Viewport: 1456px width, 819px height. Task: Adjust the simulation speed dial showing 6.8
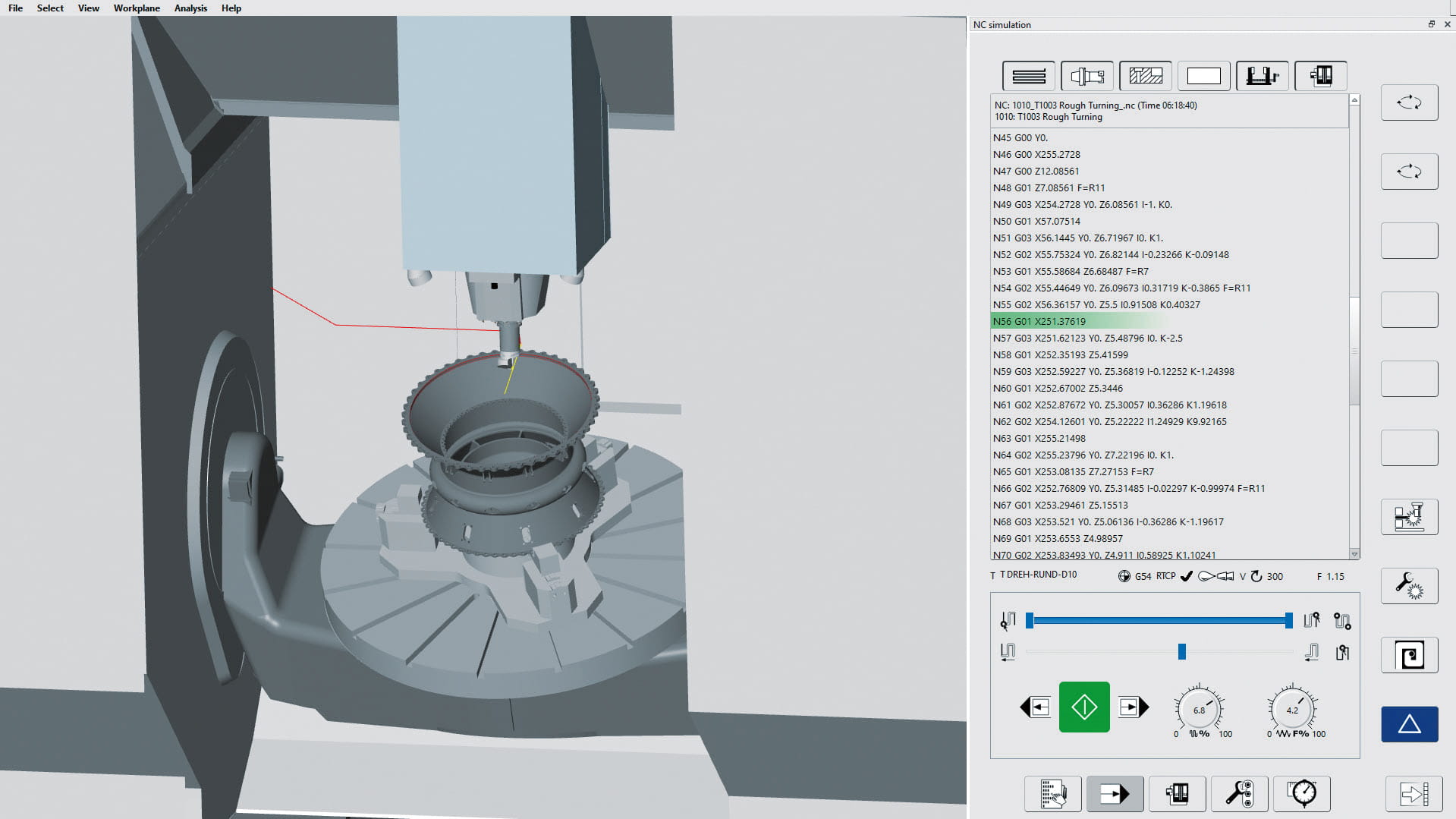point(1199,710)
